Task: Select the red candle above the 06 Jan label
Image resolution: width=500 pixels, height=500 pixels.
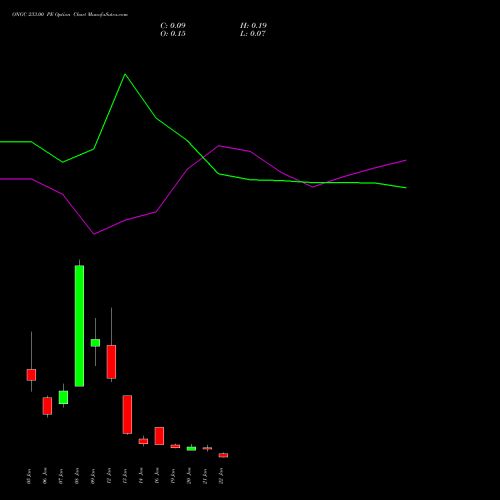Action: coord(47,406)
